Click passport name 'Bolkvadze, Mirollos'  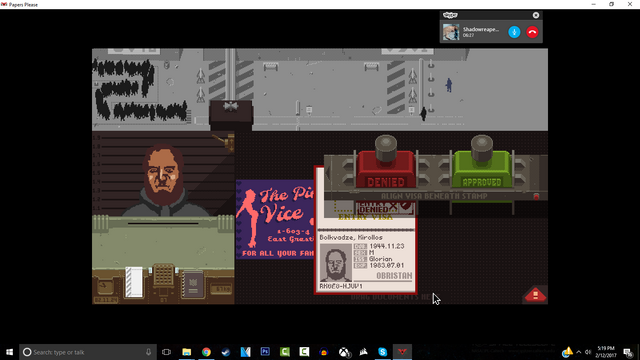coord(351,238)
